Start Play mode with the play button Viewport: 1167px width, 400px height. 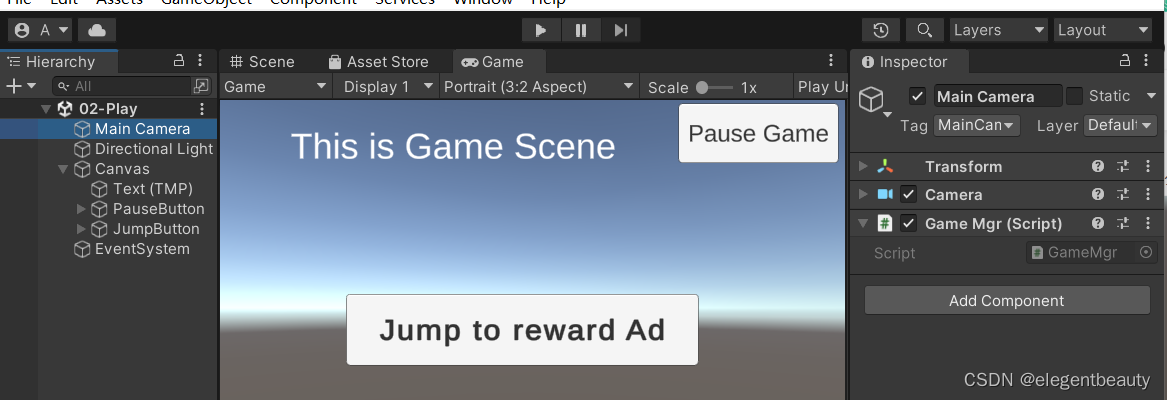[541, 31]
